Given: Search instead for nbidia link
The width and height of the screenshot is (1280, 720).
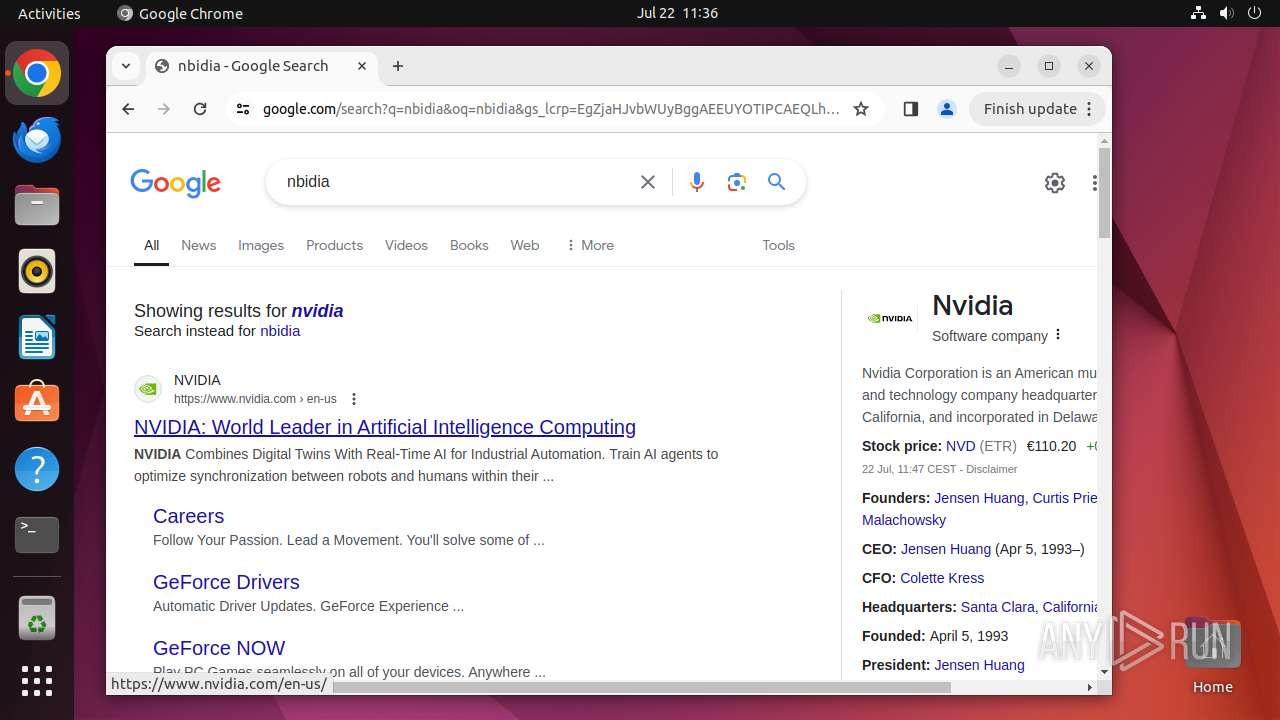Looking at the screenshot, I should pos(280,331).
